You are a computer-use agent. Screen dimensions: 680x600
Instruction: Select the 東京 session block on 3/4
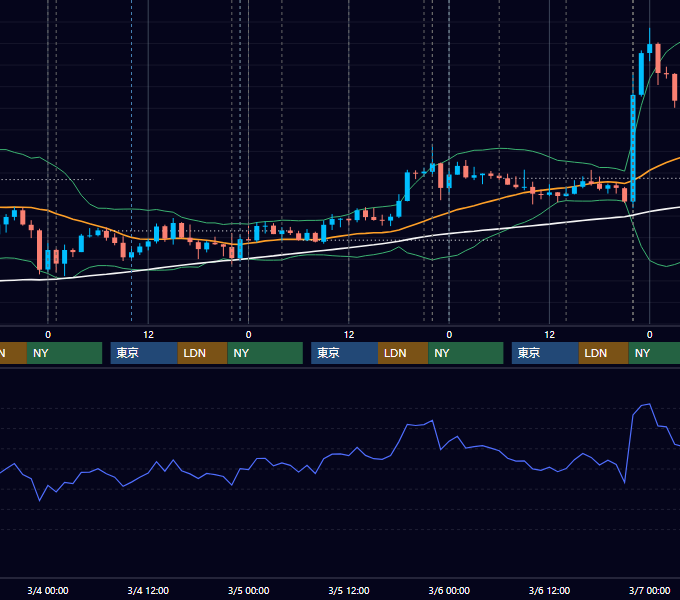pos(144,353)
